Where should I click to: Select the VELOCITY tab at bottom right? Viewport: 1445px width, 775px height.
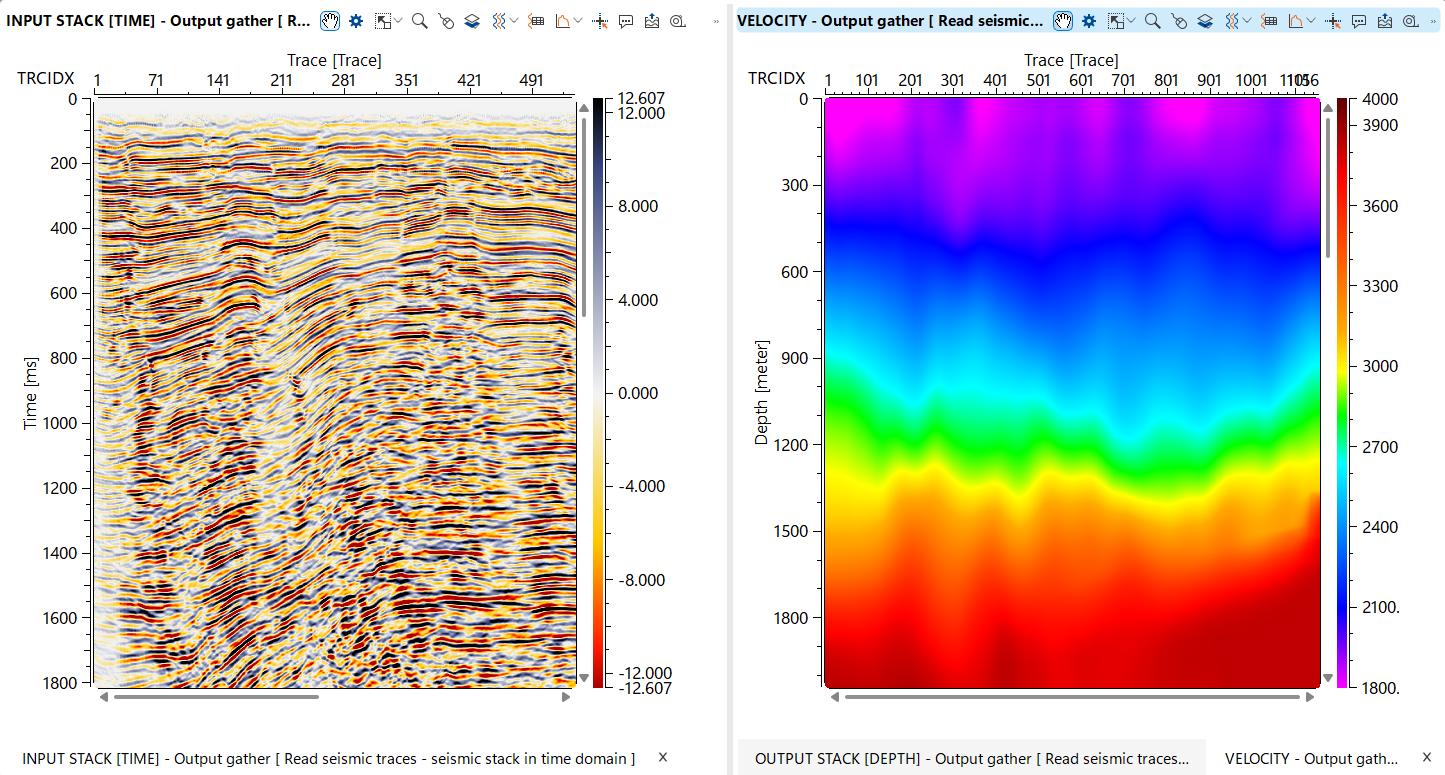tap(1310, 759)
